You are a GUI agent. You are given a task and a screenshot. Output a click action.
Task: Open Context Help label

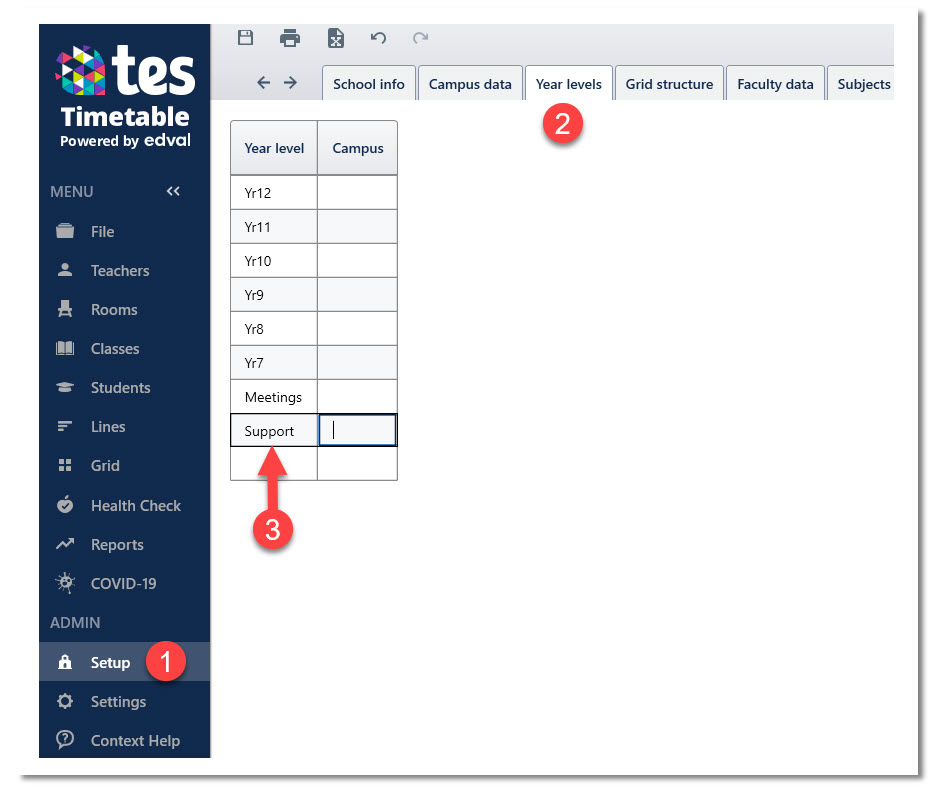135,741
